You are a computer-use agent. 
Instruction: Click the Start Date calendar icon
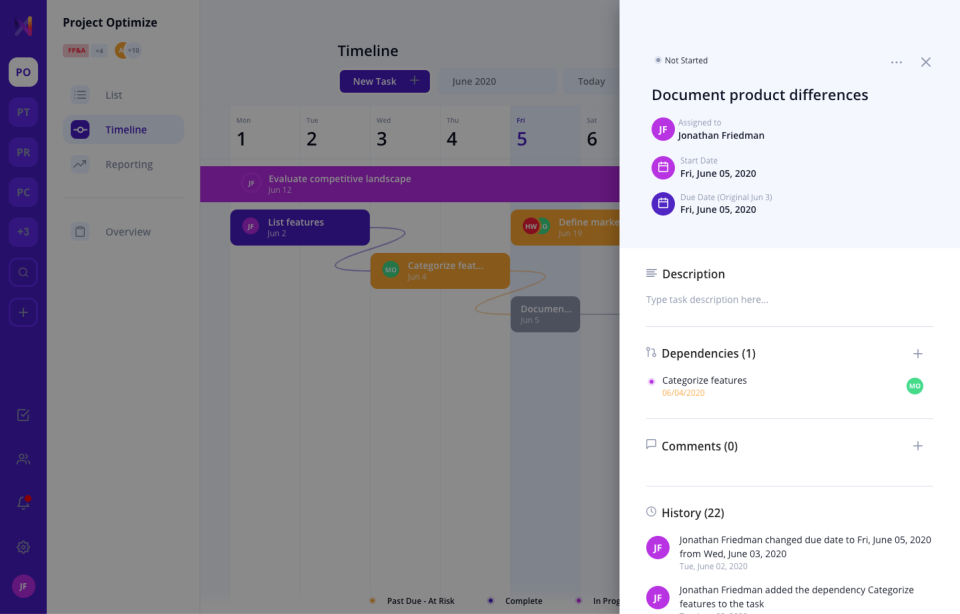[663, 167]
